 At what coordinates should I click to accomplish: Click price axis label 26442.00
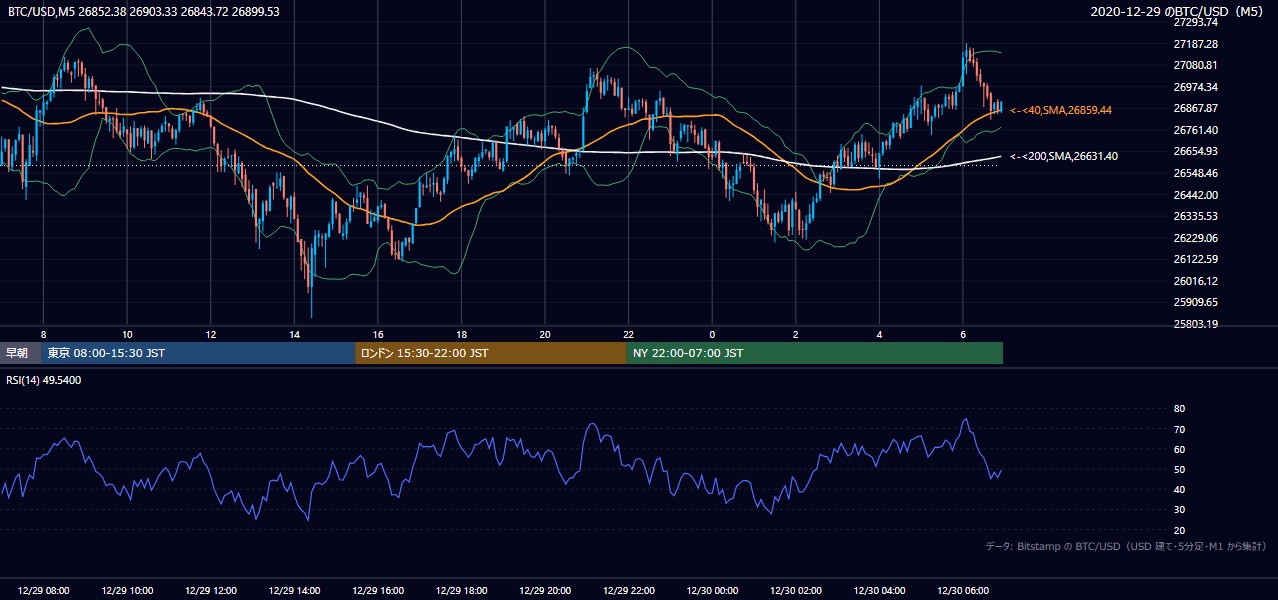click(x=1195, y=195)
